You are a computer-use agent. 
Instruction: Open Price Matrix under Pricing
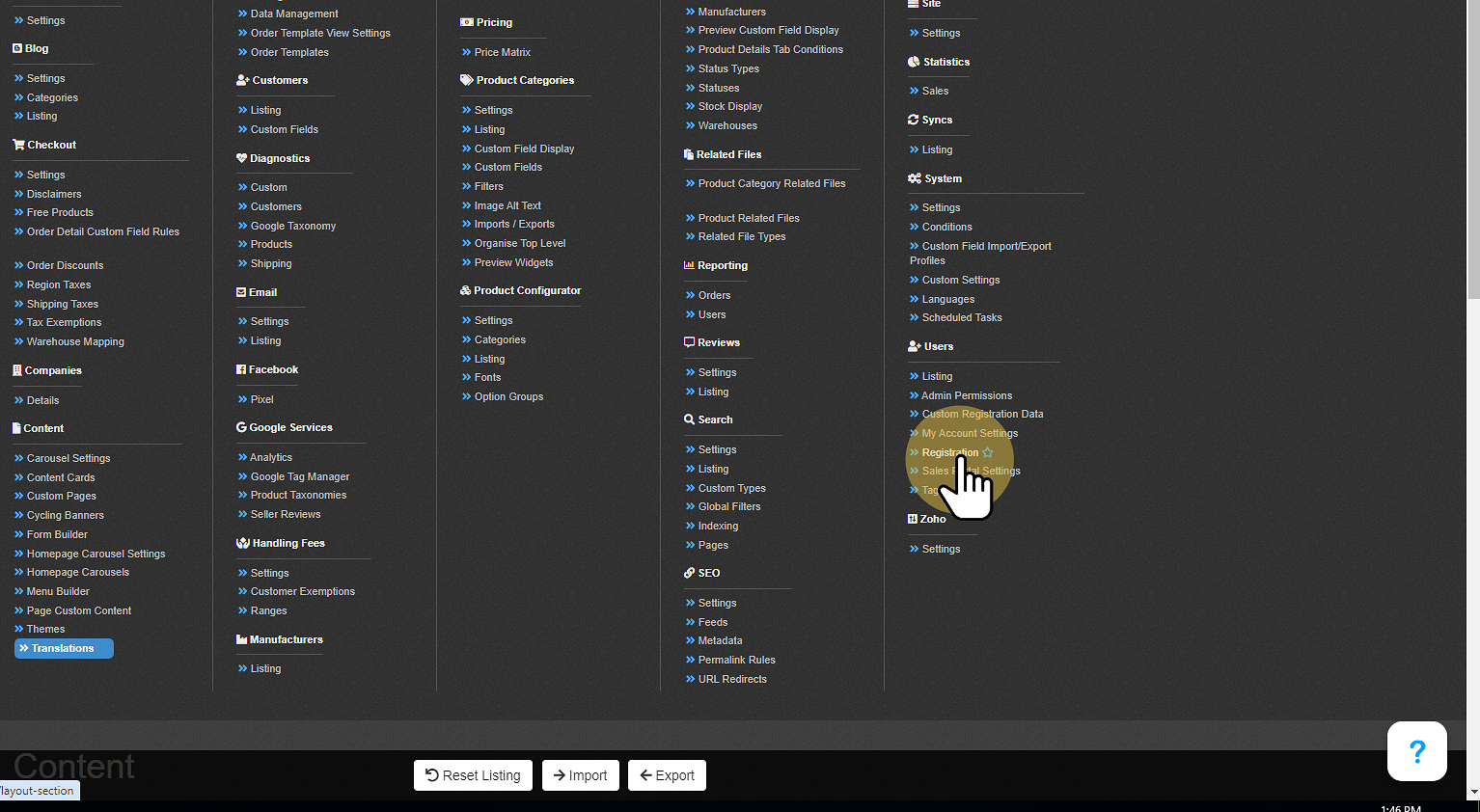pos(503,52)
